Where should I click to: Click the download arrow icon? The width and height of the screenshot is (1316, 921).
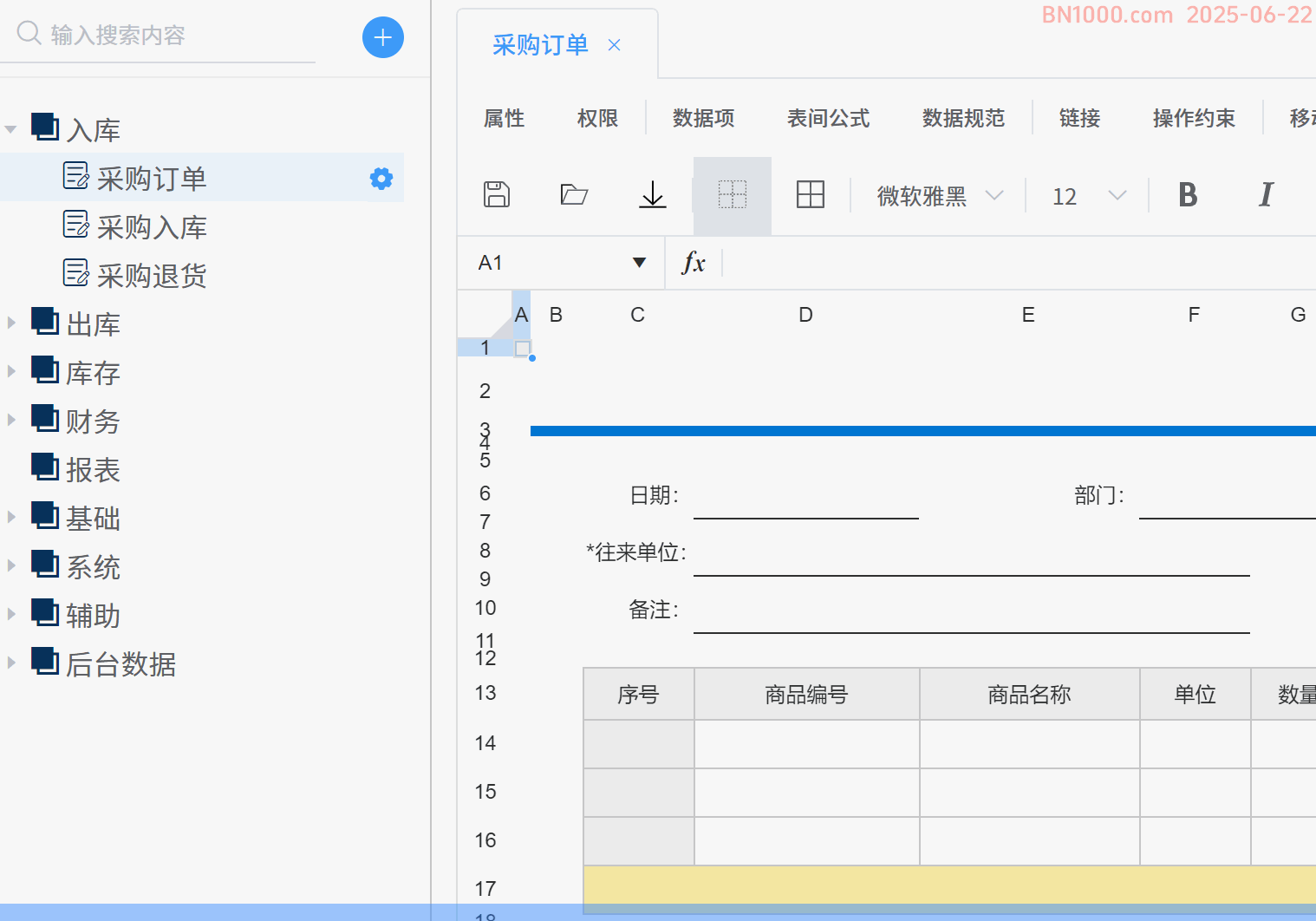tap(653, 194)
